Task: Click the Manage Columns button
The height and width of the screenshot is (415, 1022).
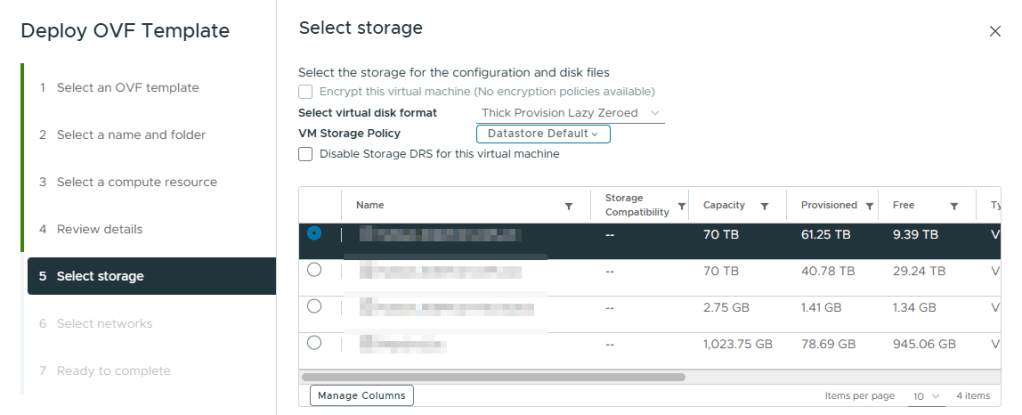Action: point(361,396)
